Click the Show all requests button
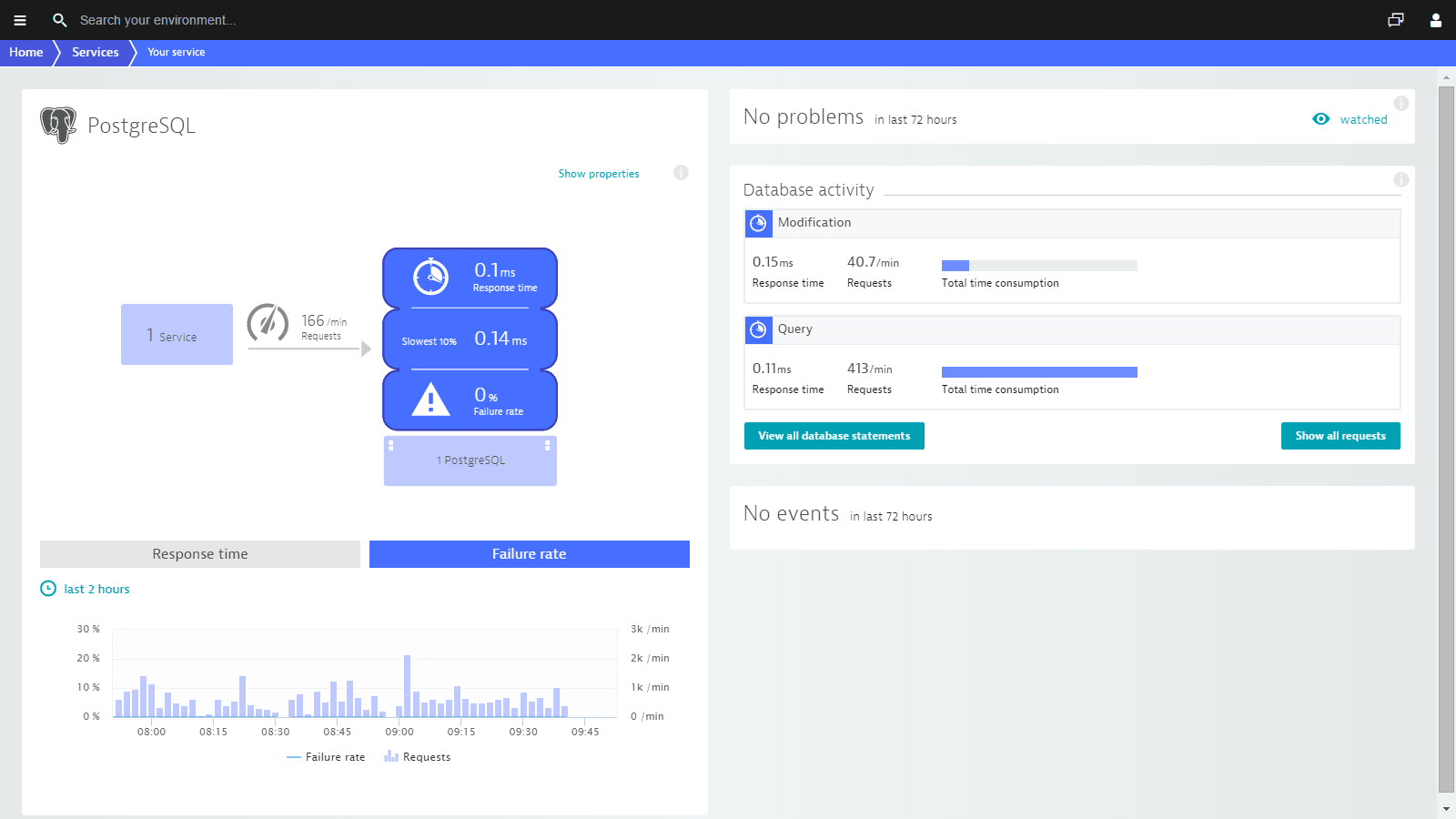The image size is (1456, 819). (x=1340, y=435)
